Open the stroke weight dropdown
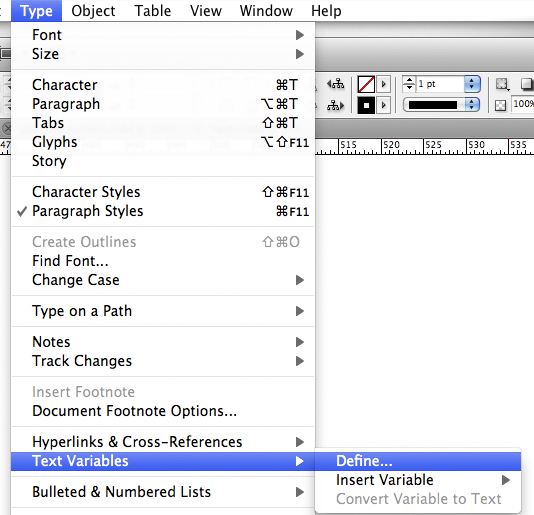The width and height of the screenshot is (534, 515). point(472,84)
